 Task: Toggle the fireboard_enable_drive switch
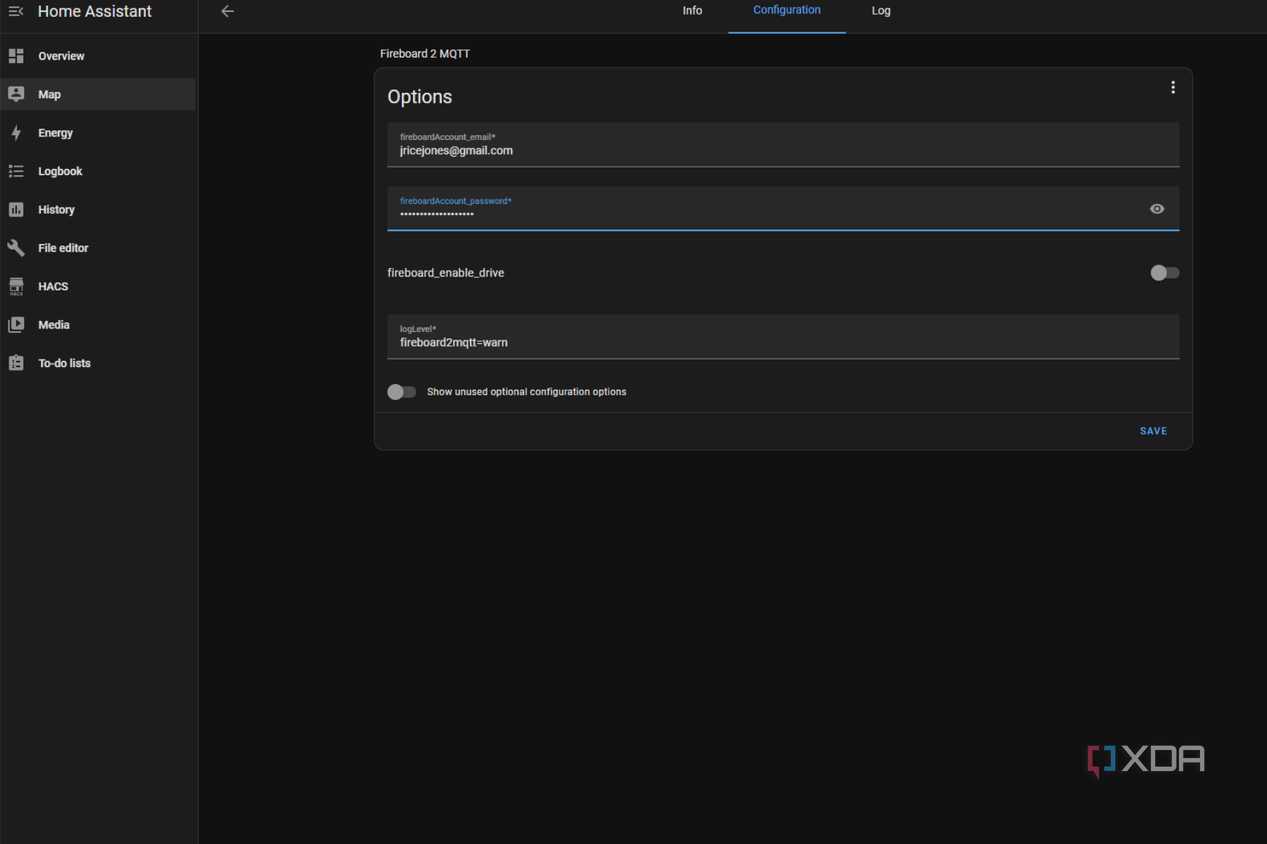point(1164,273)
